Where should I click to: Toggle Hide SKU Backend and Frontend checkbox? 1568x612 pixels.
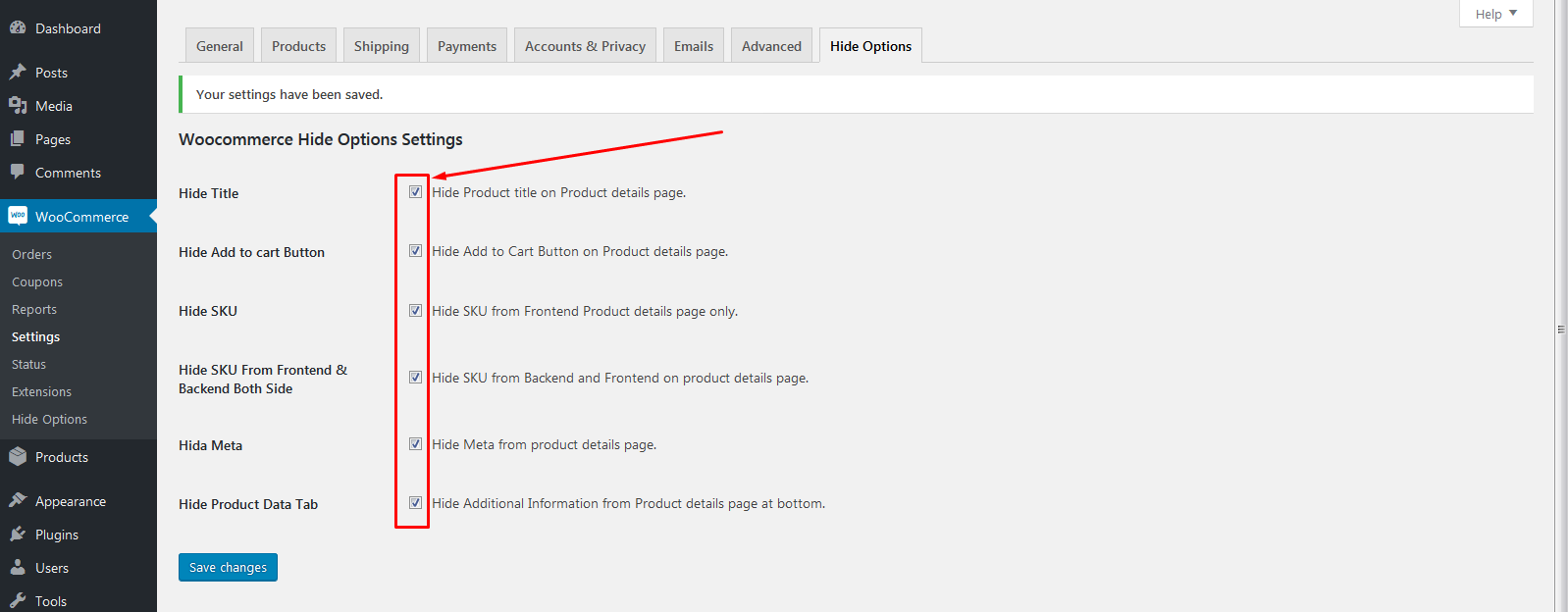(x=416, y=378)
